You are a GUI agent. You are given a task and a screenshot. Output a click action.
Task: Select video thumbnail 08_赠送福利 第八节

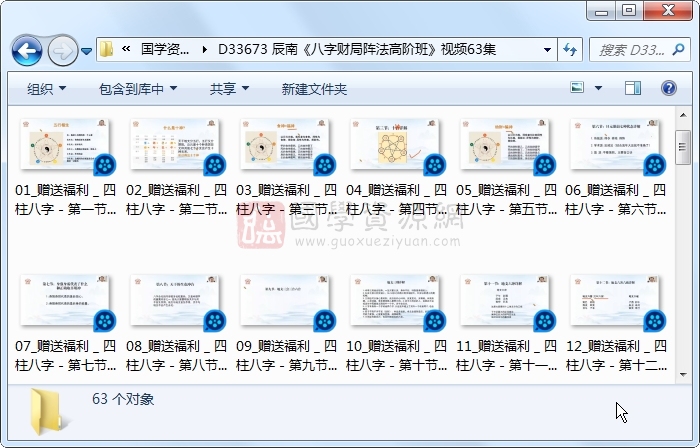(x=176, y=301)
